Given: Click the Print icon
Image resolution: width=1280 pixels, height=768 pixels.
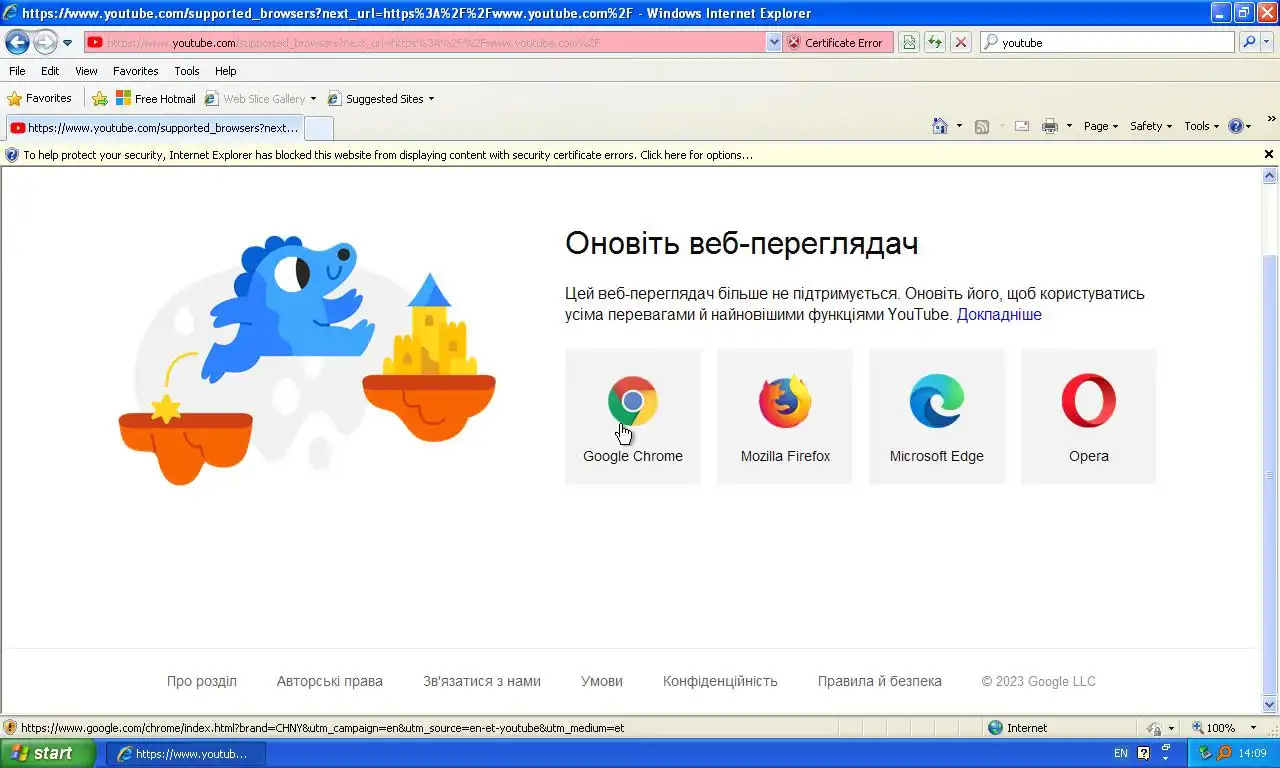Looking at the screenshot, I should [x=1050, y=126].
